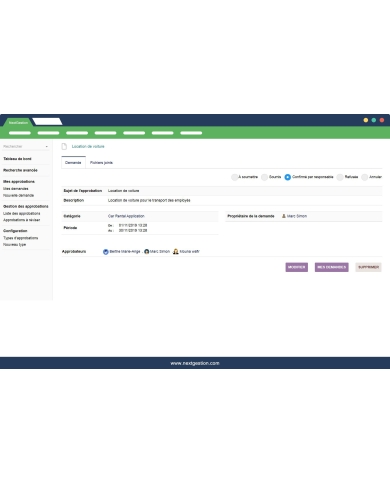Click the Mes demandes purple button
This screenshot has height=484, width=390.
(332, 267)
